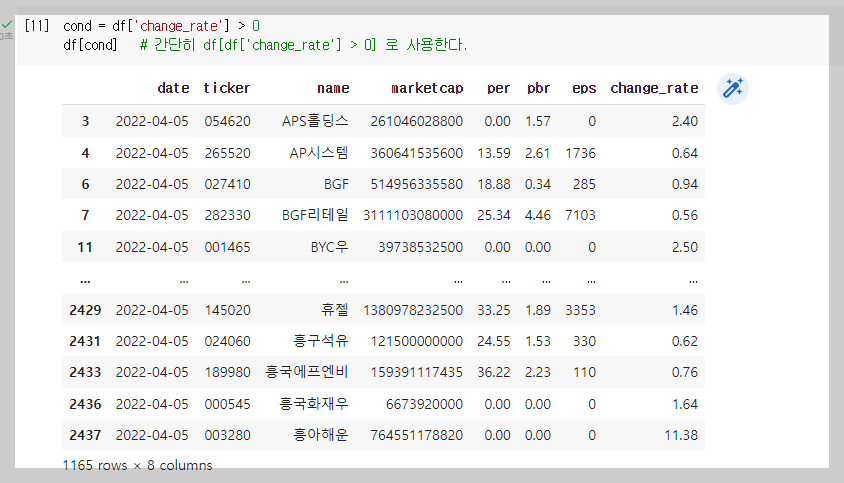Click row index 2429

tap(85, 310)
